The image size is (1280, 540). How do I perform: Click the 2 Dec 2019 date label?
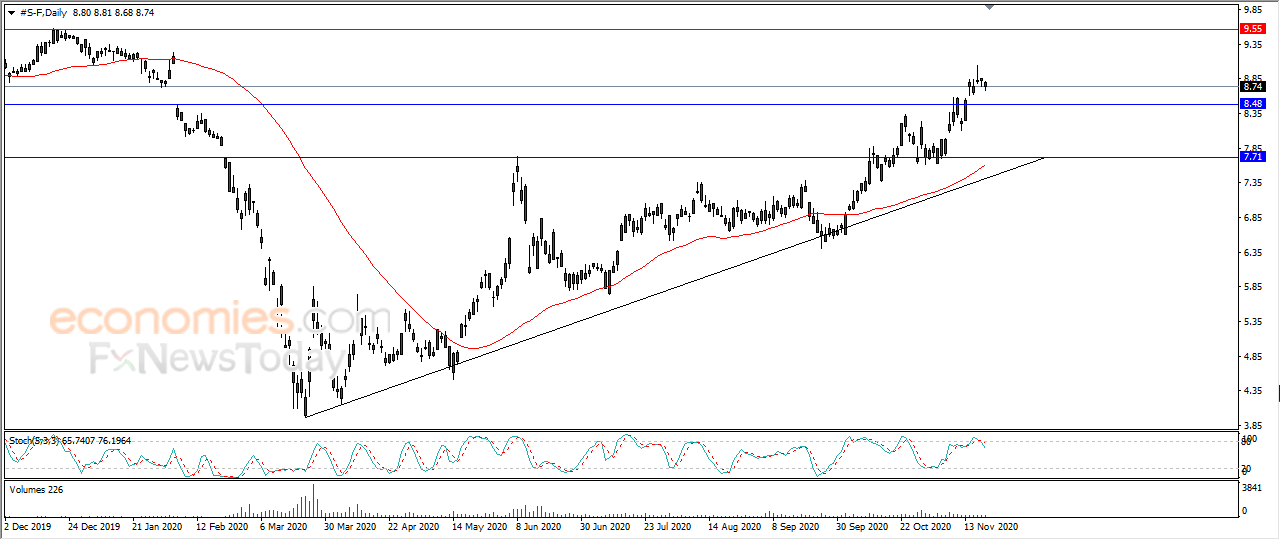[28, 526]
